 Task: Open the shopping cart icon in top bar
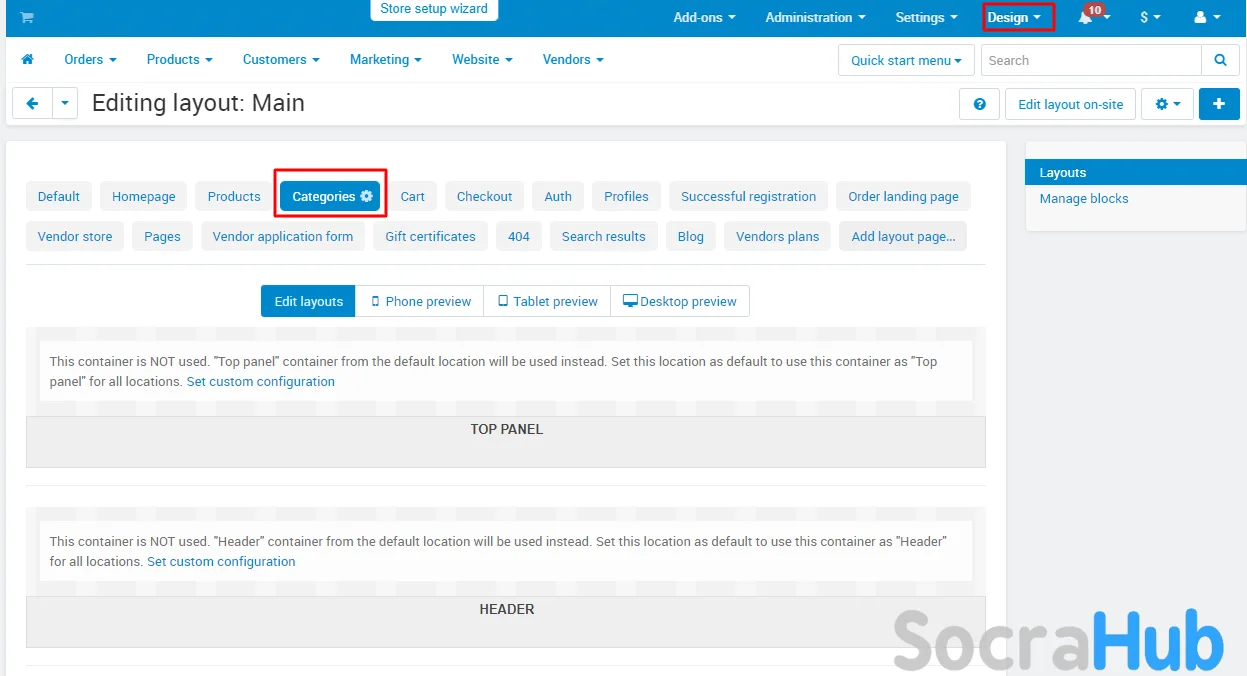click(x=27, y=17)
